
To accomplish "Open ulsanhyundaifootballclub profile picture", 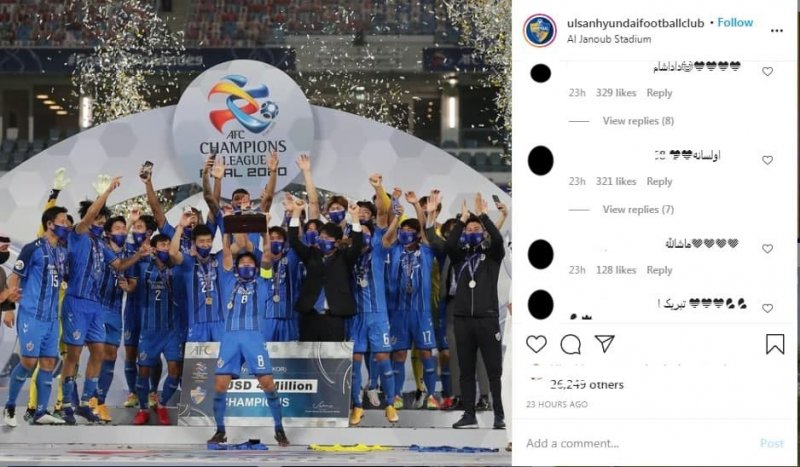I will 540,31.
